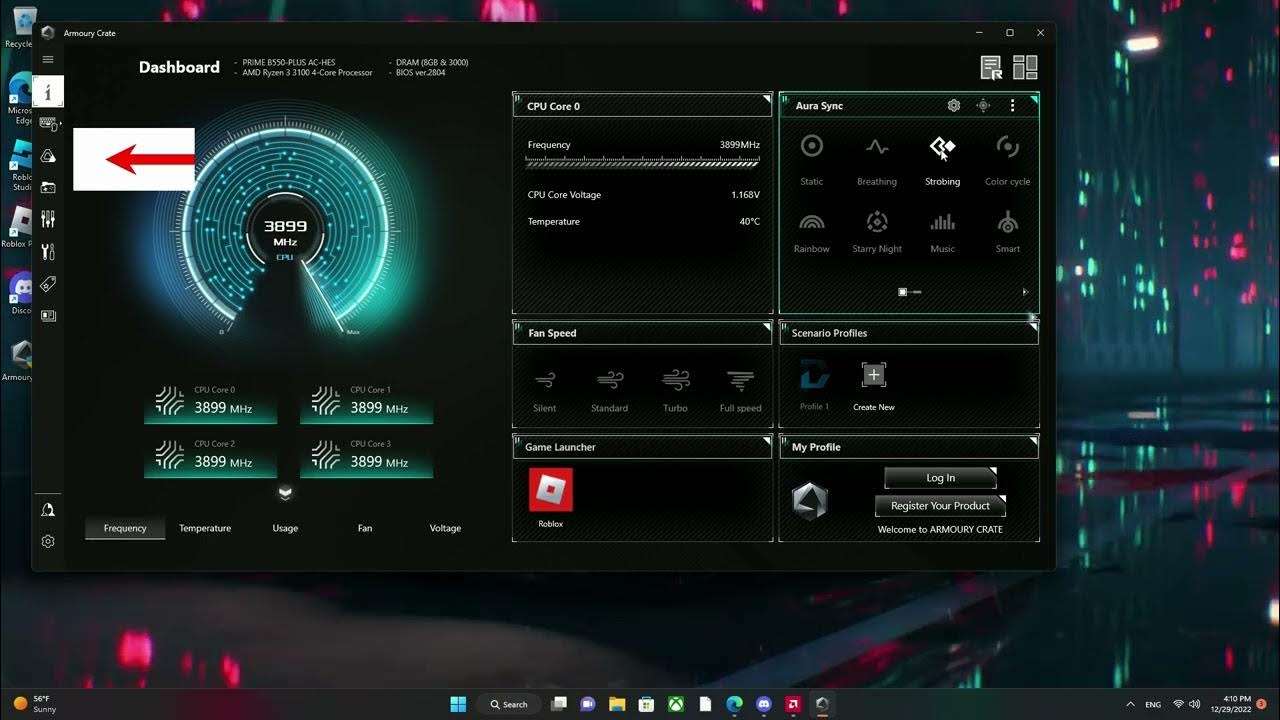This screenshot has height=720, width=1280.
Task: Switch to Usage tab
Action: pyautogui.click(x=285, y=528)
